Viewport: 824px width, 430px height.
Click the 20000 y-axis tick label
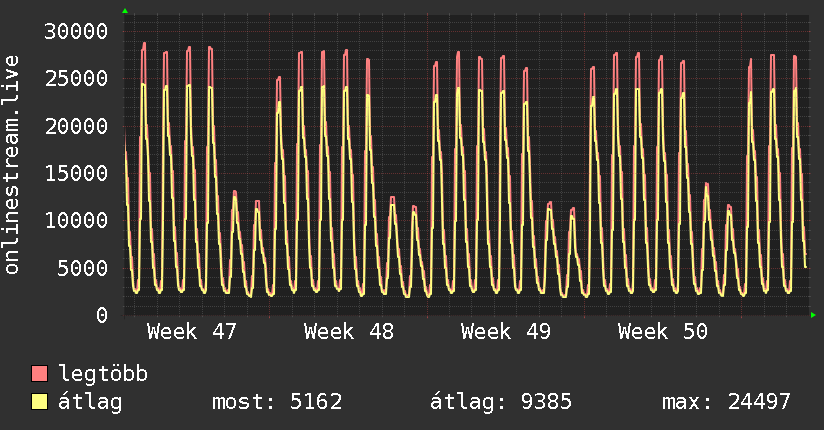pos(77,126)
